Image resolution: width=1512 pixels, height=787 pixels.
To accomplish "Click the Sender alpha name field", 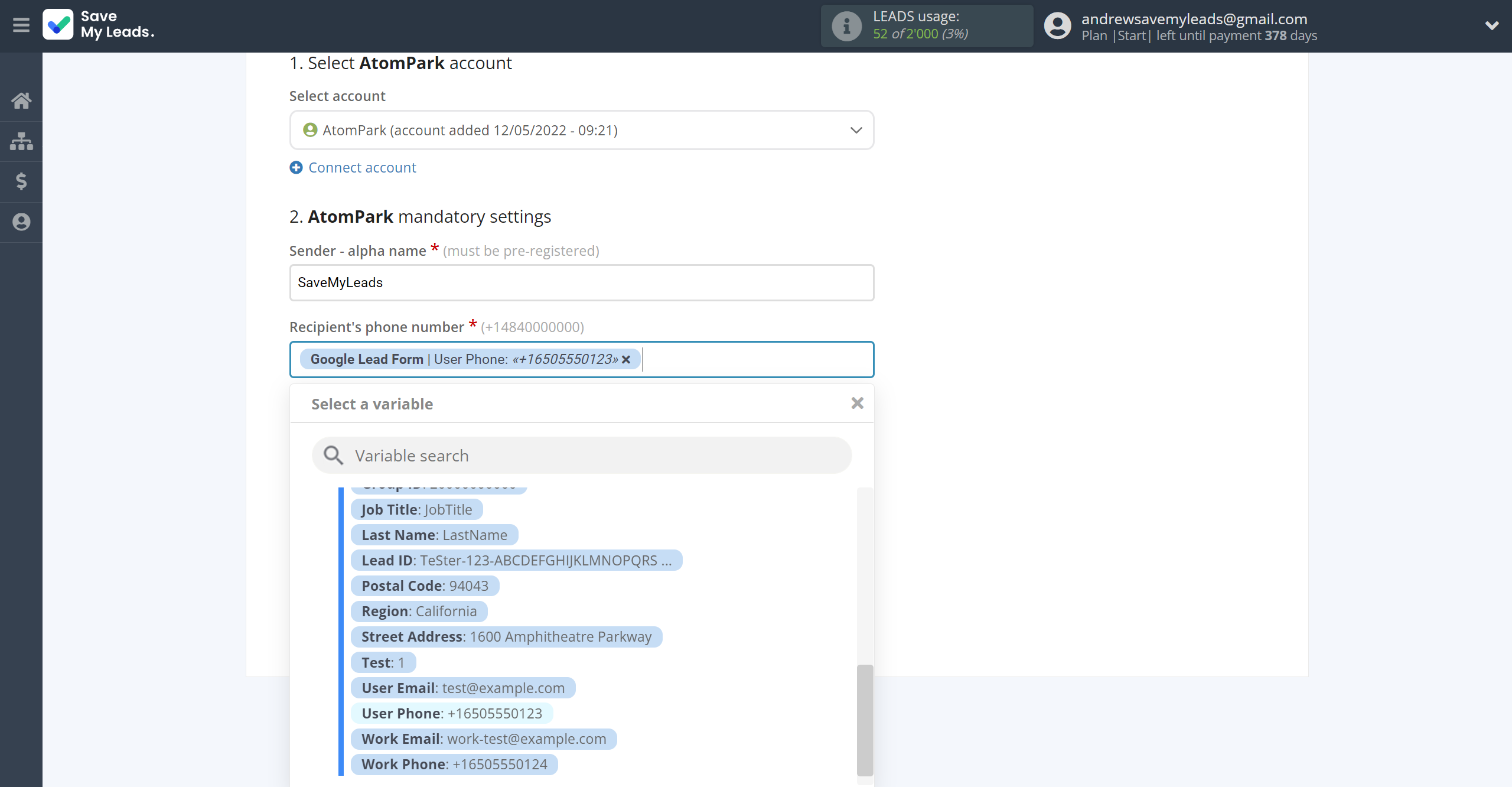I will [582, 282].
